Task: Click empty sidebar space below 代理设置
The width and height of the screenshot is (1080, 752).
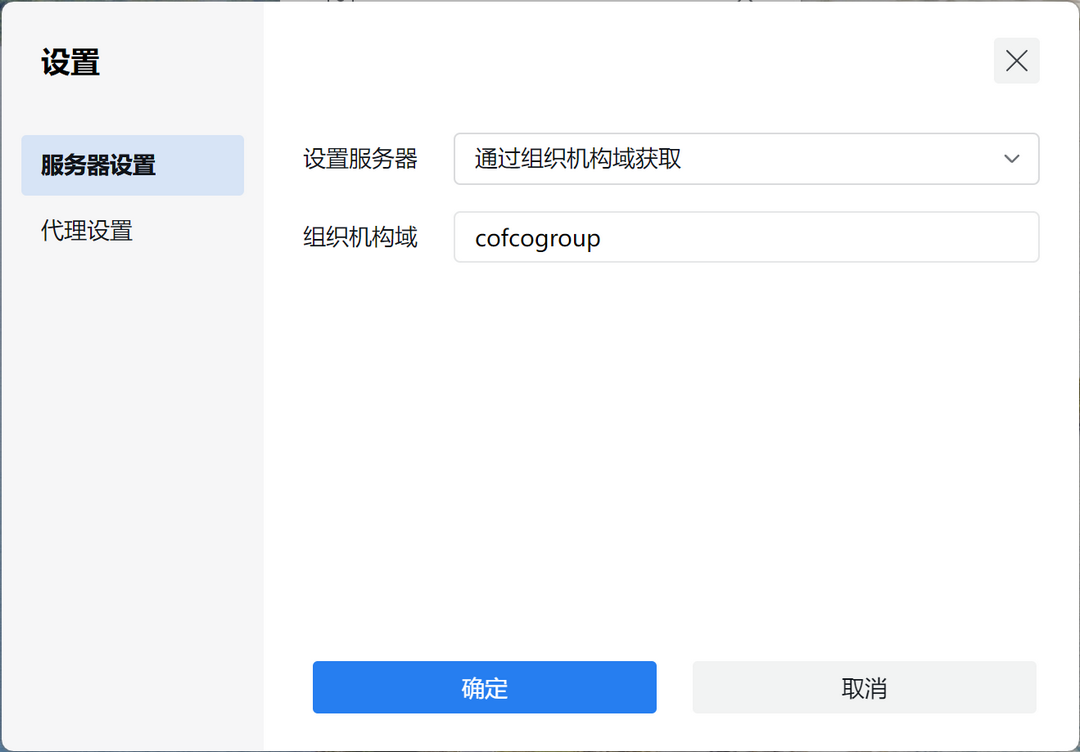Action: (x=130, y=450)
